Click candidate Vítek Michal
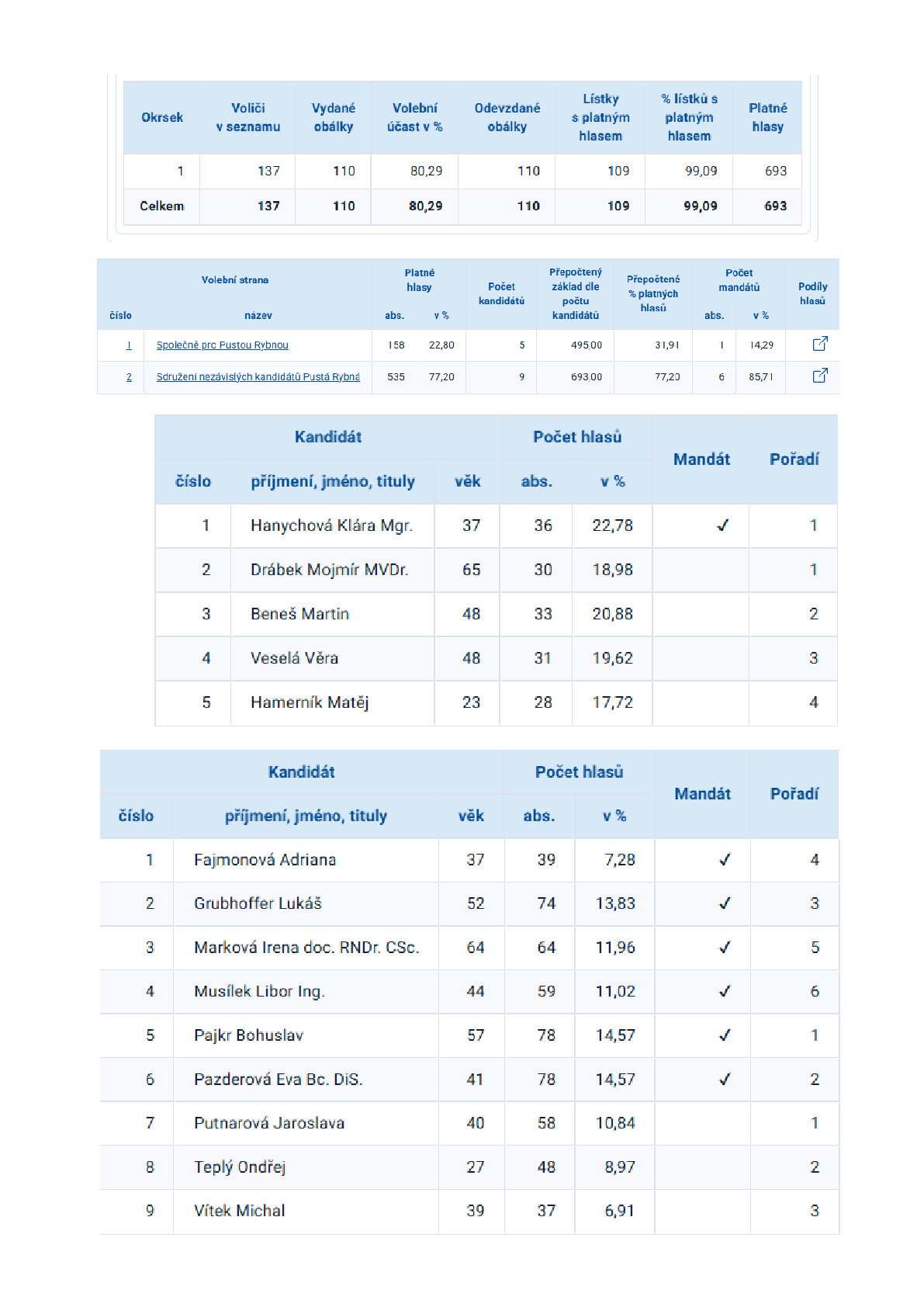Screen dimensions: 924x1307 point(239,1211)
